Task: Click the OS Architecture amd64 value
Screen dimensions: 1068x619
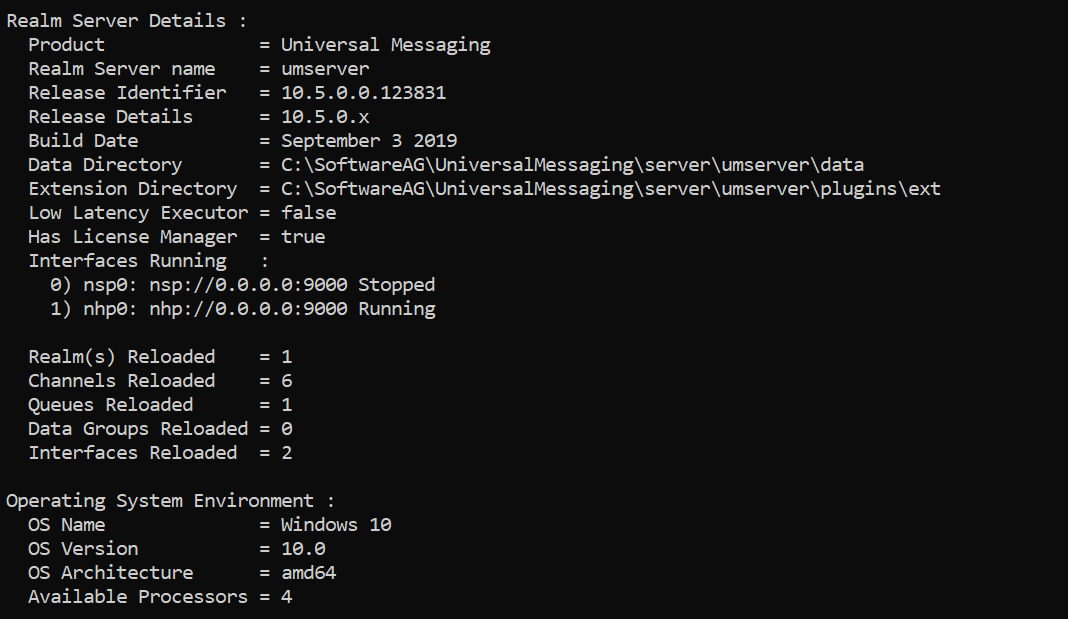Action: 309,573
